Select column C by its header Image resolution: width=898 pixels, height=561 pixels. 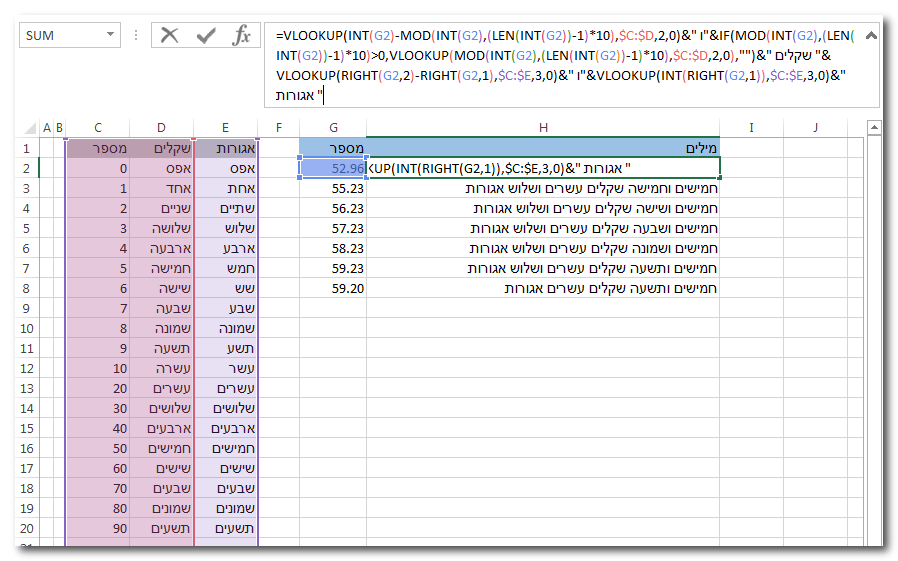[x=97, y=127]
